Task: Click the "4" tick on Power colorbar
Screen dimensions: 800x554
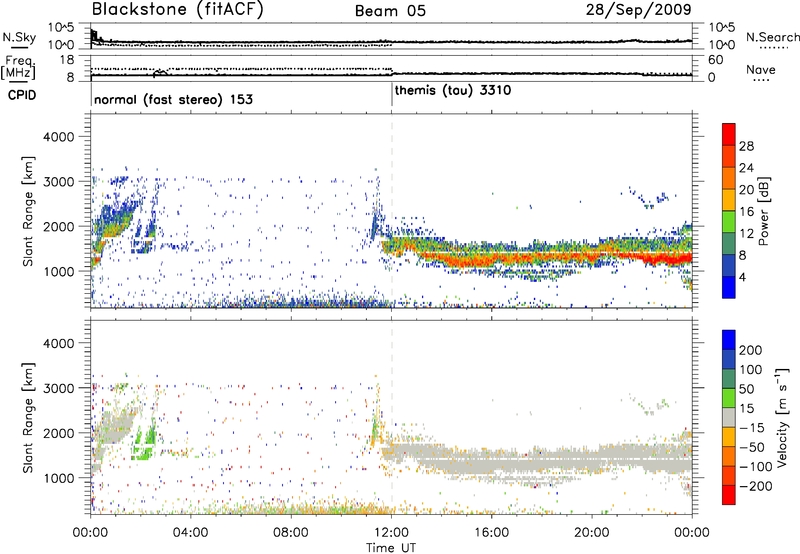Action: point(742,277)
